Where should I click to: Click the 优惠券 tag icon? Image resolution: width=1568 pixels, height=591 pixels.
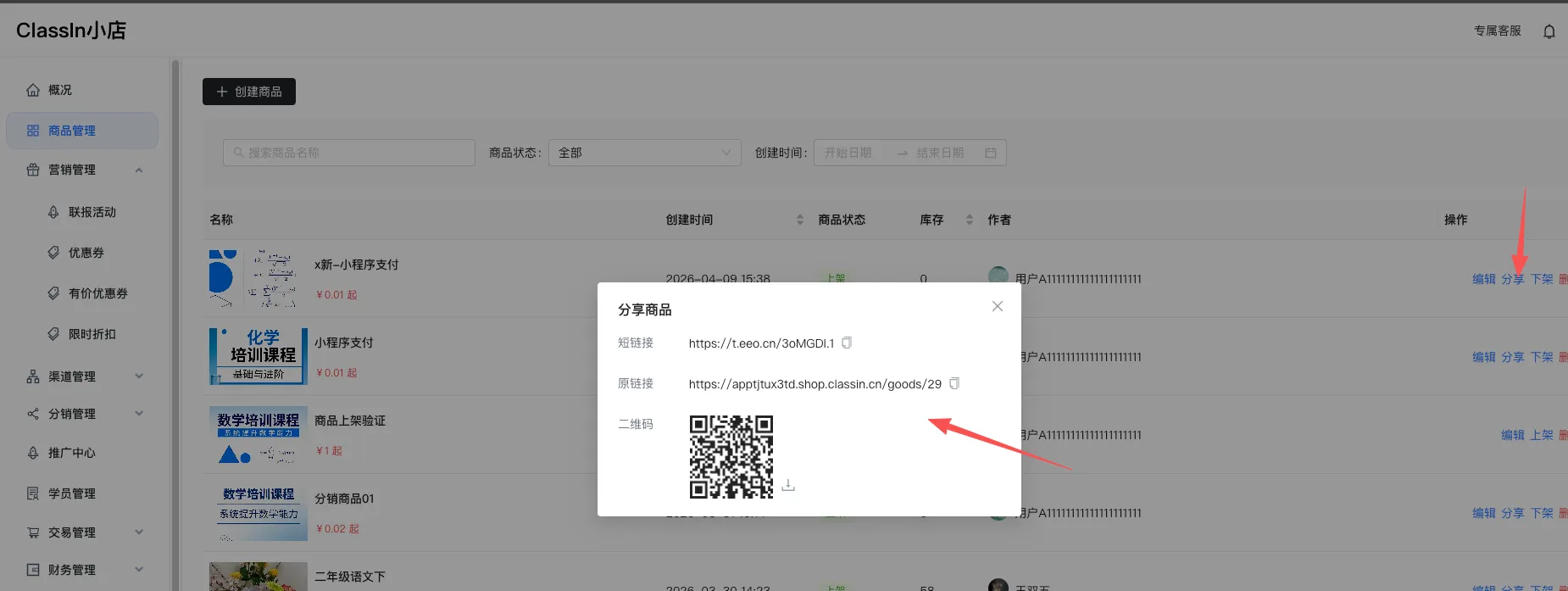53,253
